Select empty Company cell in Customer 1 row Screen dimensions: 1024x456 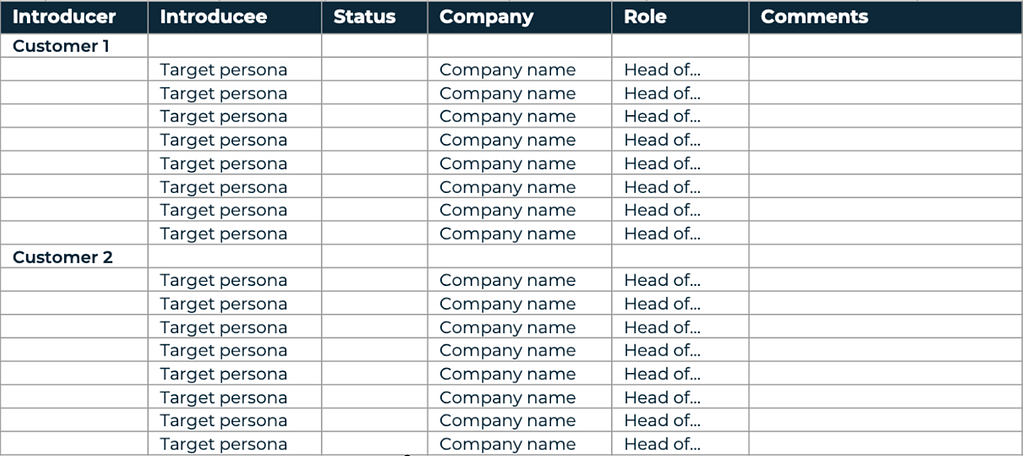coord(520,46)
